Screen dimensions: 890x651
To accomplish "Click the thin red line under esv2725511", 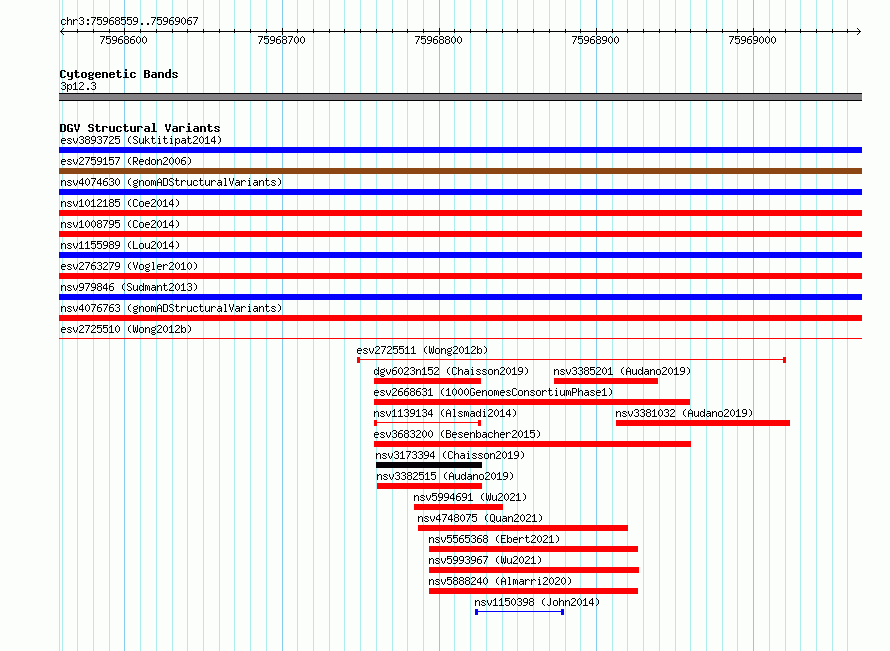I will pos(571,360).
